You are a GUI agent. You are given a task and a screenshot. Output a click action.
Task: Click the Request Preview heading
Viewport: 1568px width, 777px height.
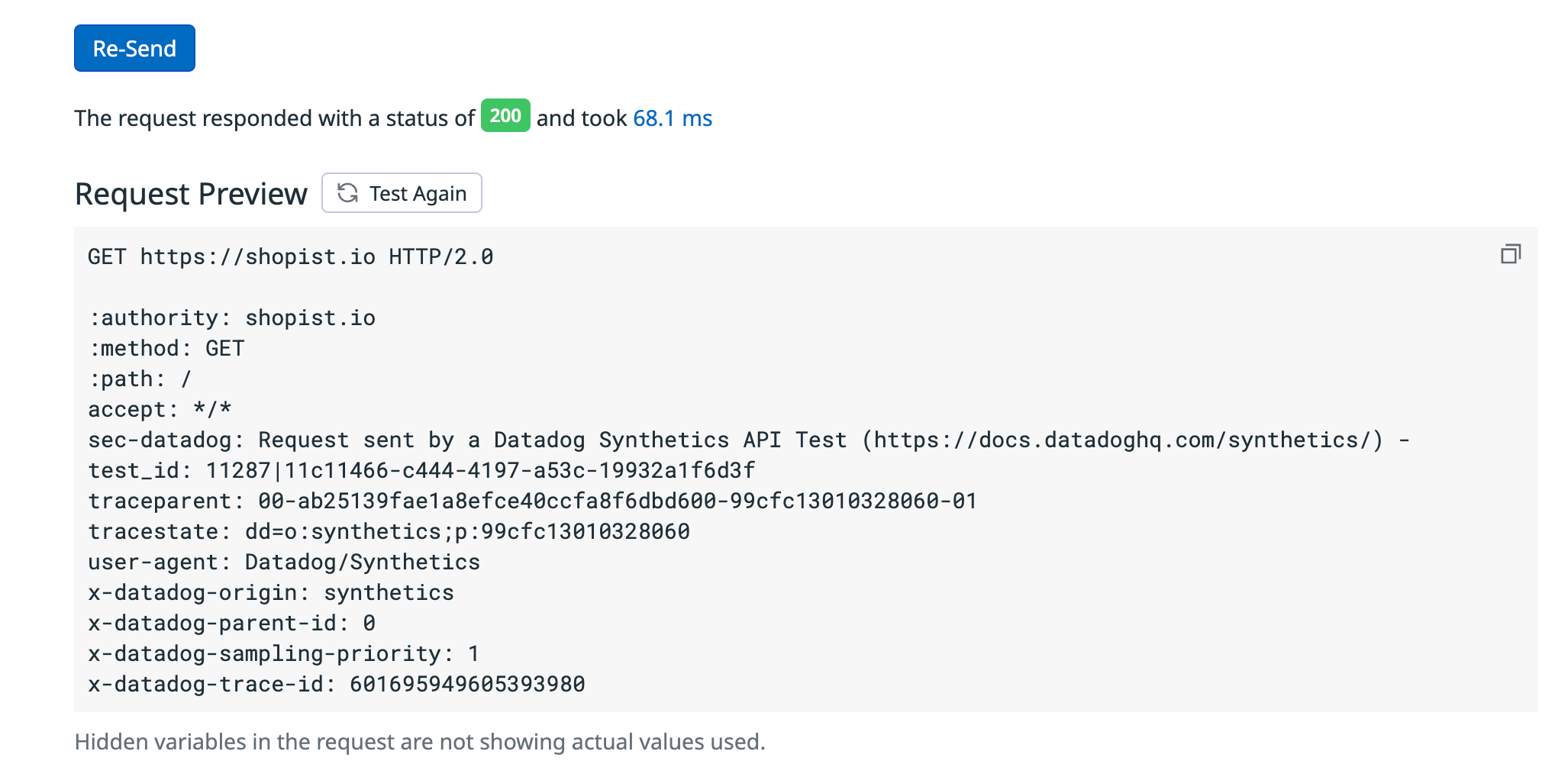pyautogui.click(x=191, y=194)
